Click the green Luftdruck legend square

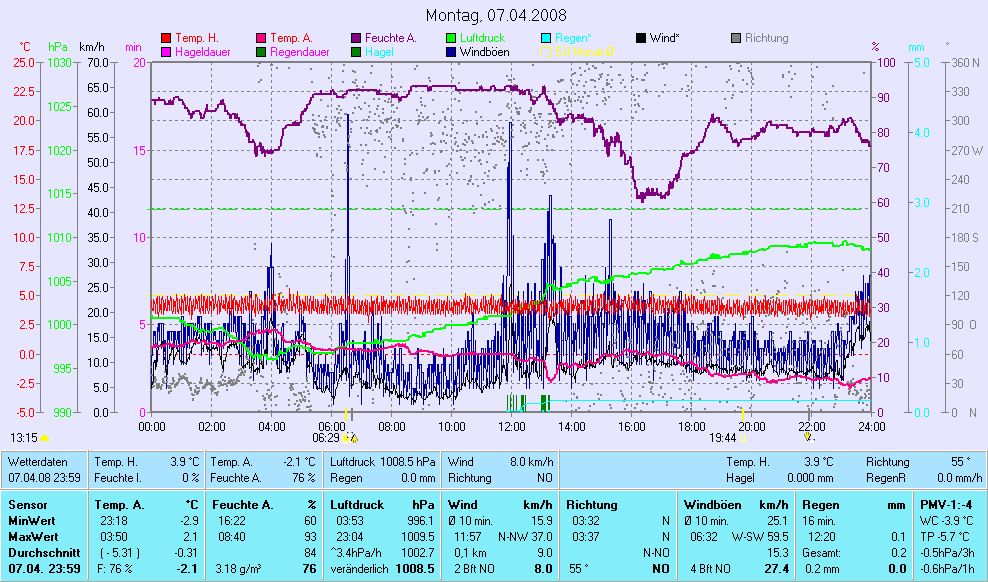[450, 38]
